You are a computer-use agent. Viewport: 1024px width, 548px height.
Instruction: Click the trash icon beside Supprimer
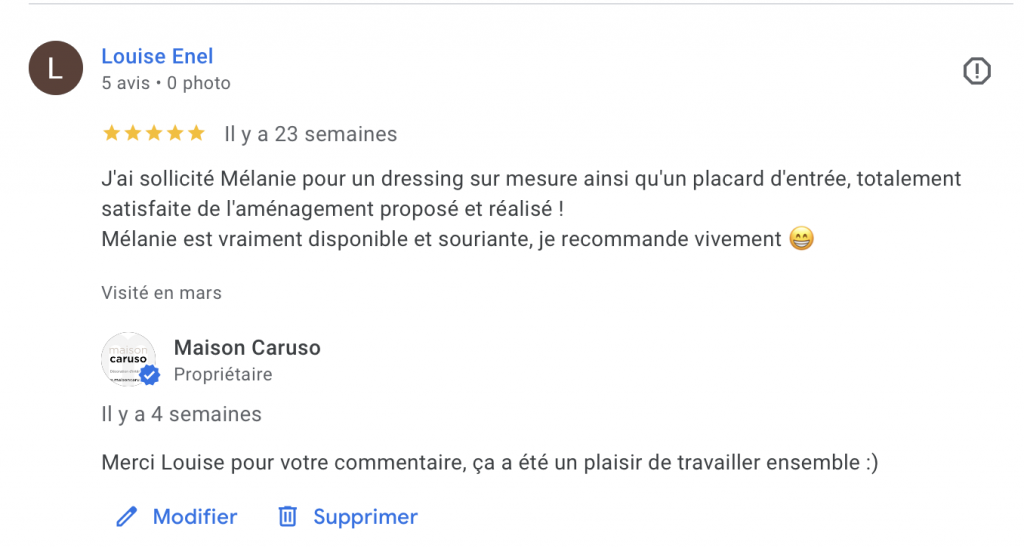(288, 517)
